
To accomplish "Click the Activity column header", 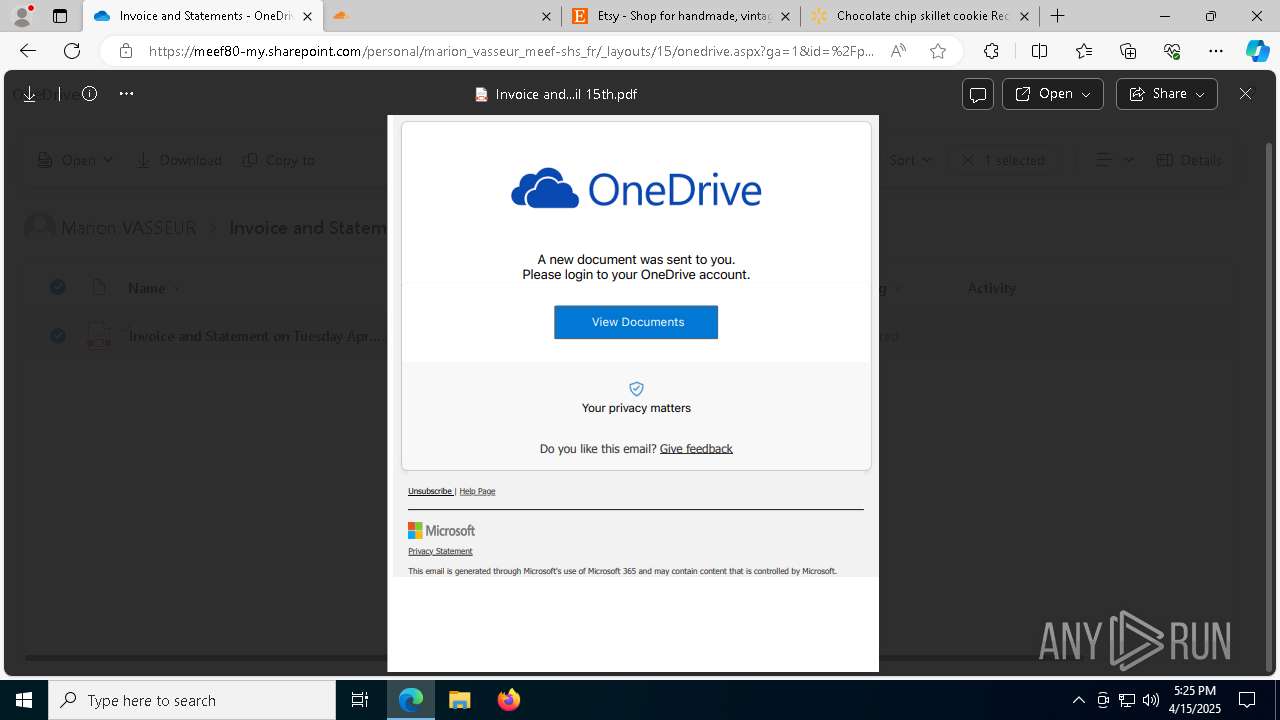I will click(x=991, y=288).
